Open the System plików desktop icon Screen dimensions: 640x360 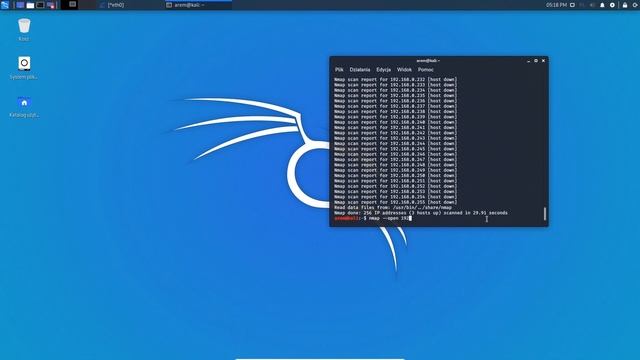(24, 67)
